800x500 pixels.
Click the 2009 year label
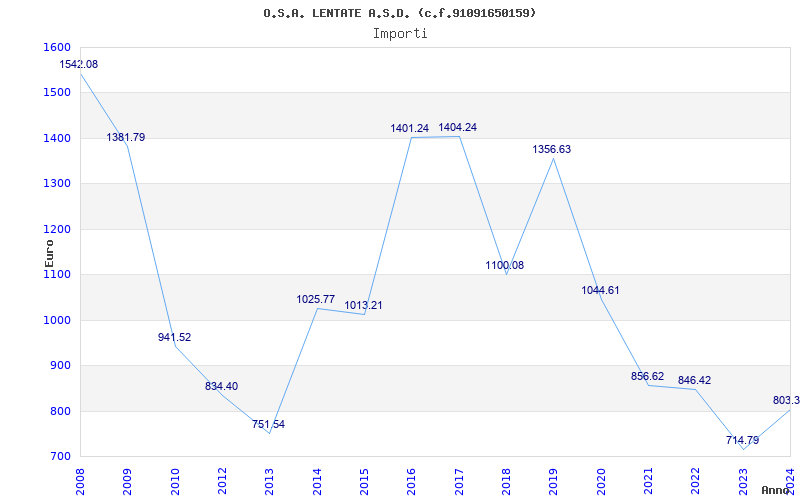point(128,482)
